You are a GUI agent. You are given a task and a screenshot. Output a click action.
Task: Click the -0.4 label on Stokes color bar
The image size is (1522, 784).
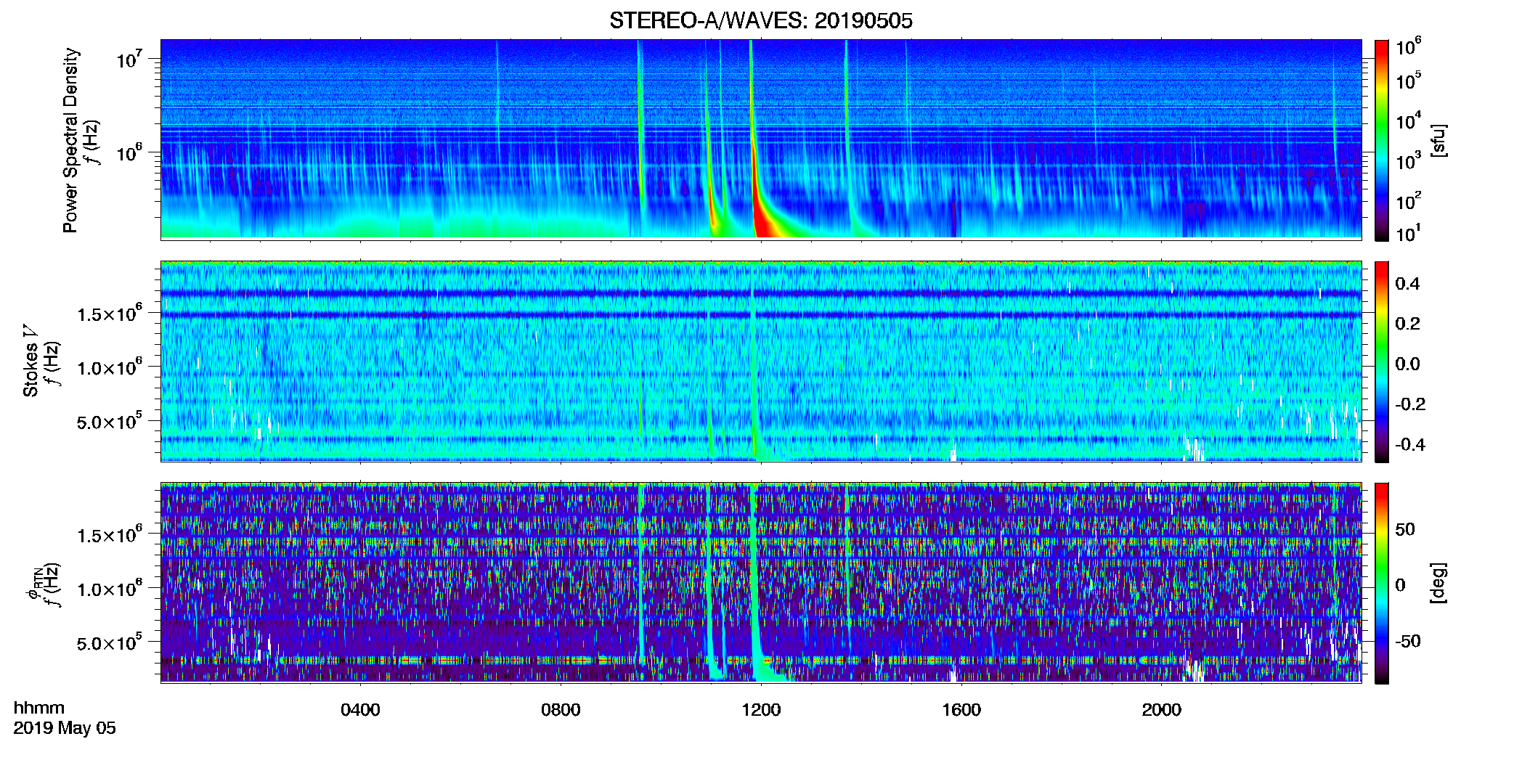click(1410, 444)
